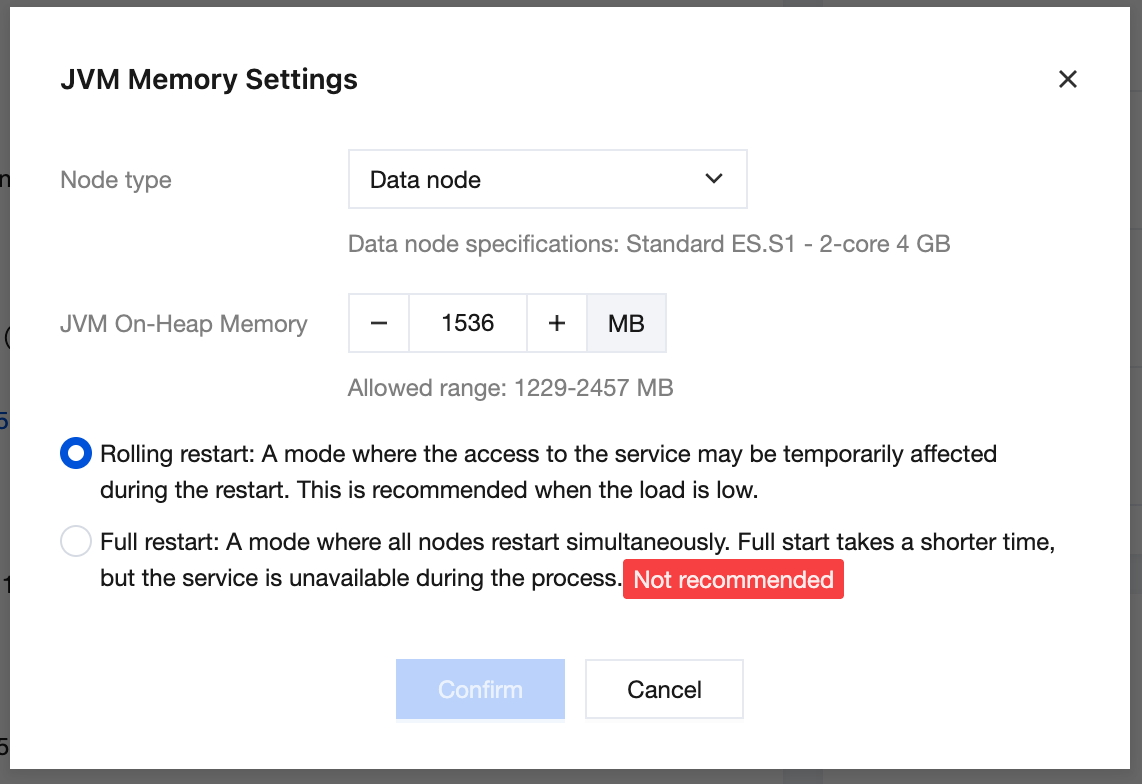The image size is (1142, 784).
Task: Click the Allowed range hint text
Action: [x=510, y=388]
